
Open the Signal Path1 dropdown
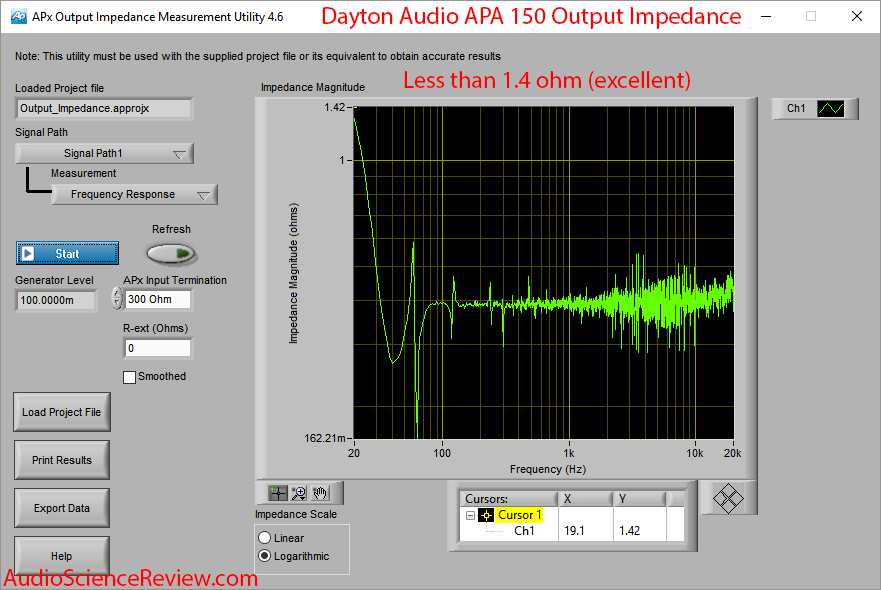point(105,153)
